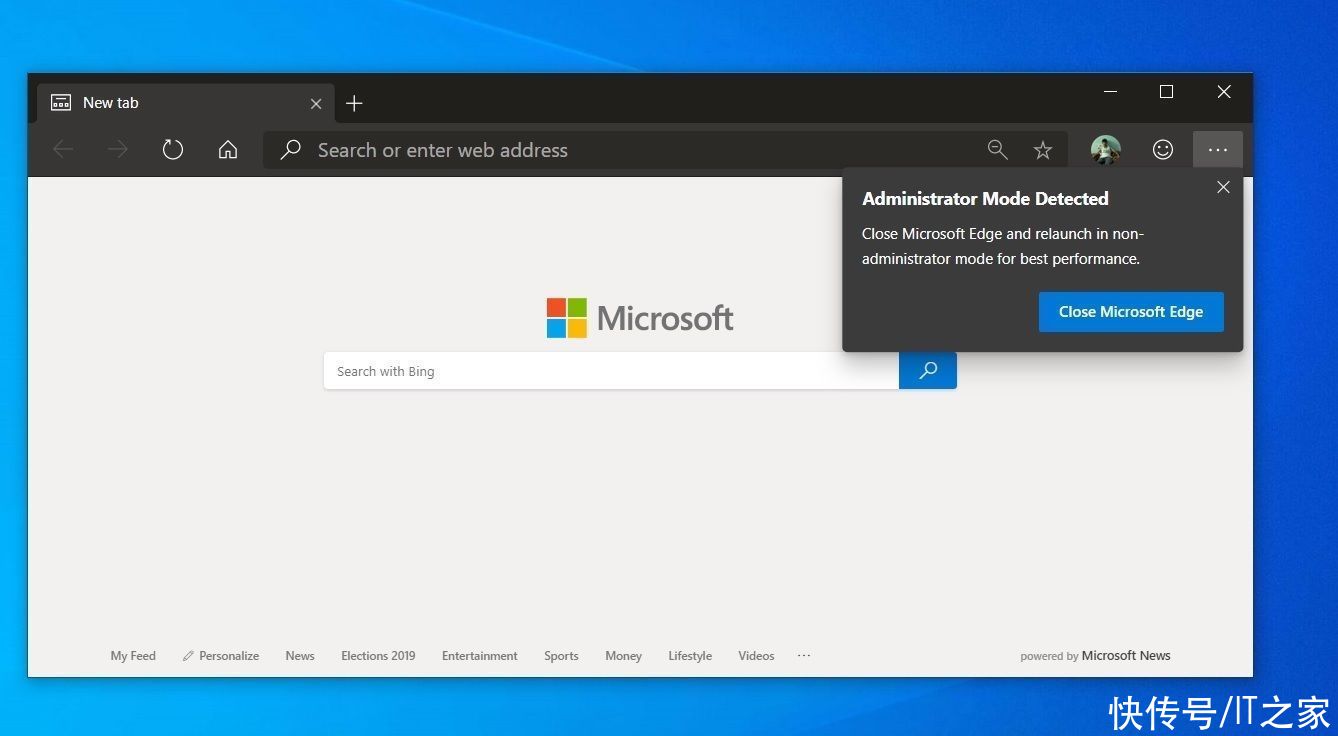Focus the Search or enter web address bar
The width and height of the screenshot is (1338, 736).
(665, 150)
